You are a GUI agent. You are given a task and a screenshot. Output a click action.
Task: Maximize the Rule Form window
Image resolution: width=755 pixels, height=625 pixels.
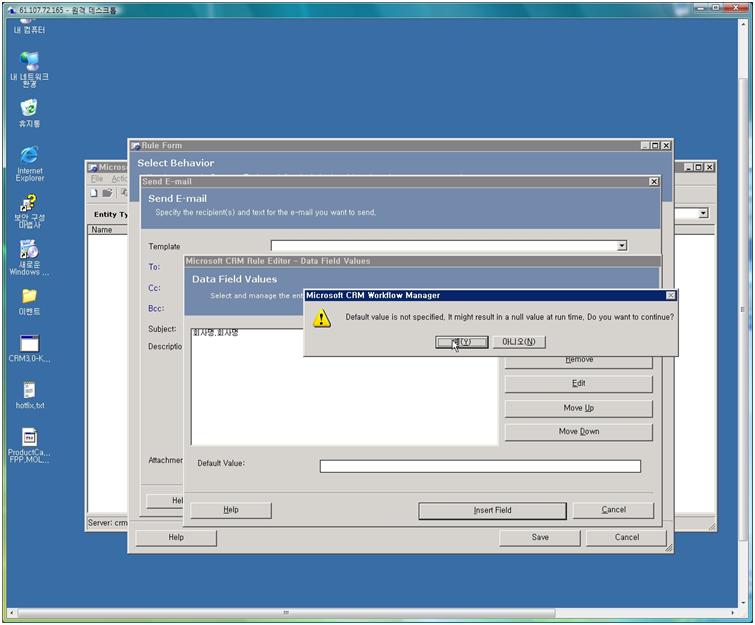coord(655,145)
